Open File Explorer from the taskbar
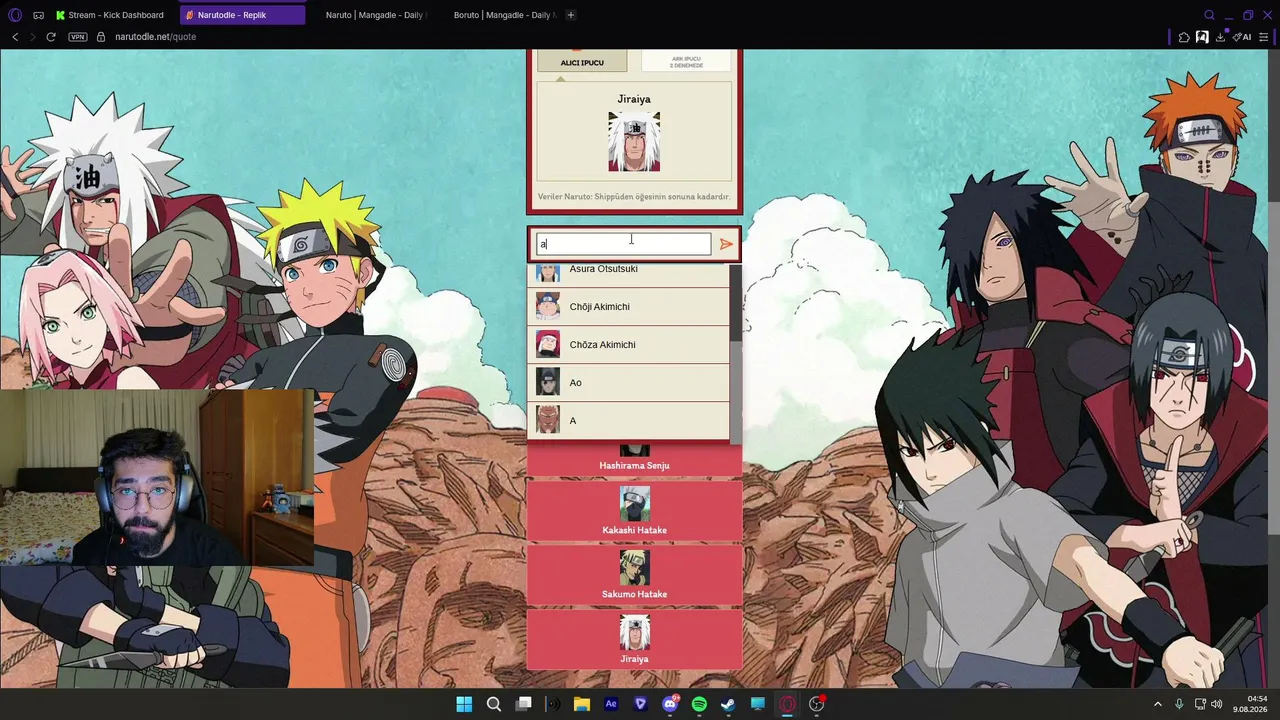The width and height of the screenshot is (1280, 720). pyautogui.click(x=582, y=704)
